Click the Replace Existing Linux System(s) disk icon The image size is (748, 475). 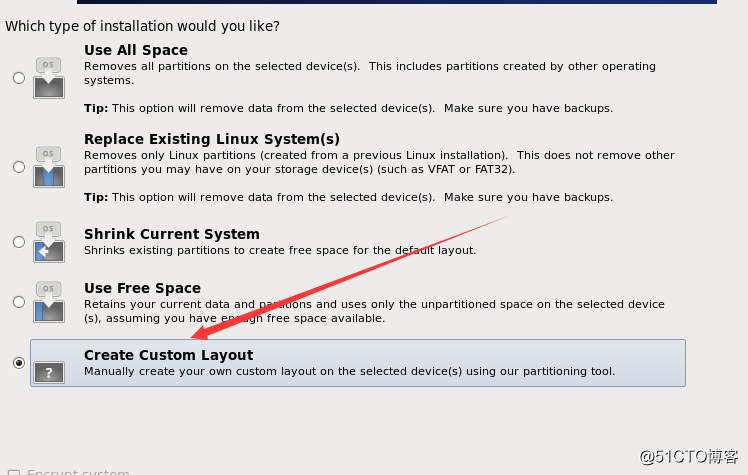tap(49, 167)
